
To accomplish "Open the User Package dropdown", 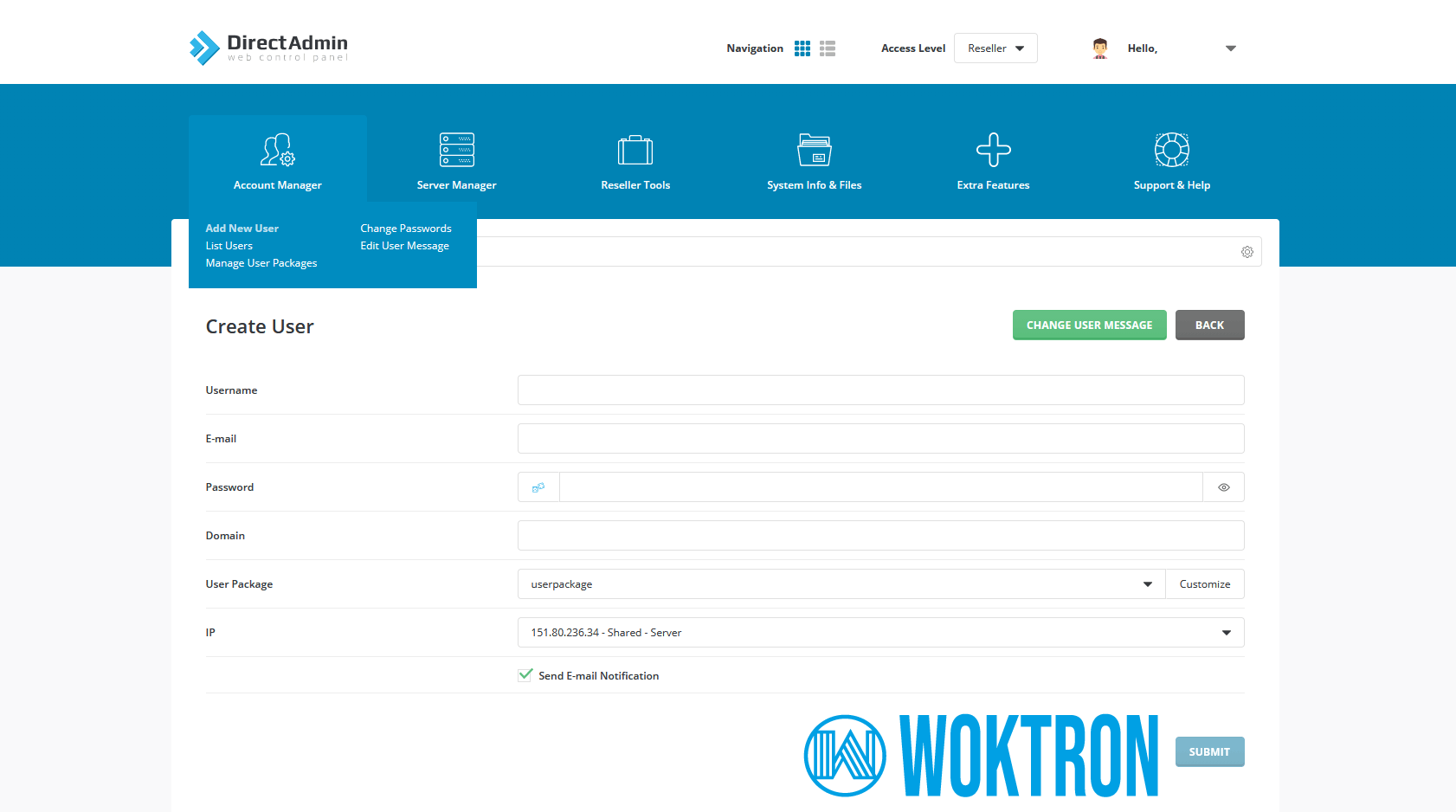I will click(841, 584).
